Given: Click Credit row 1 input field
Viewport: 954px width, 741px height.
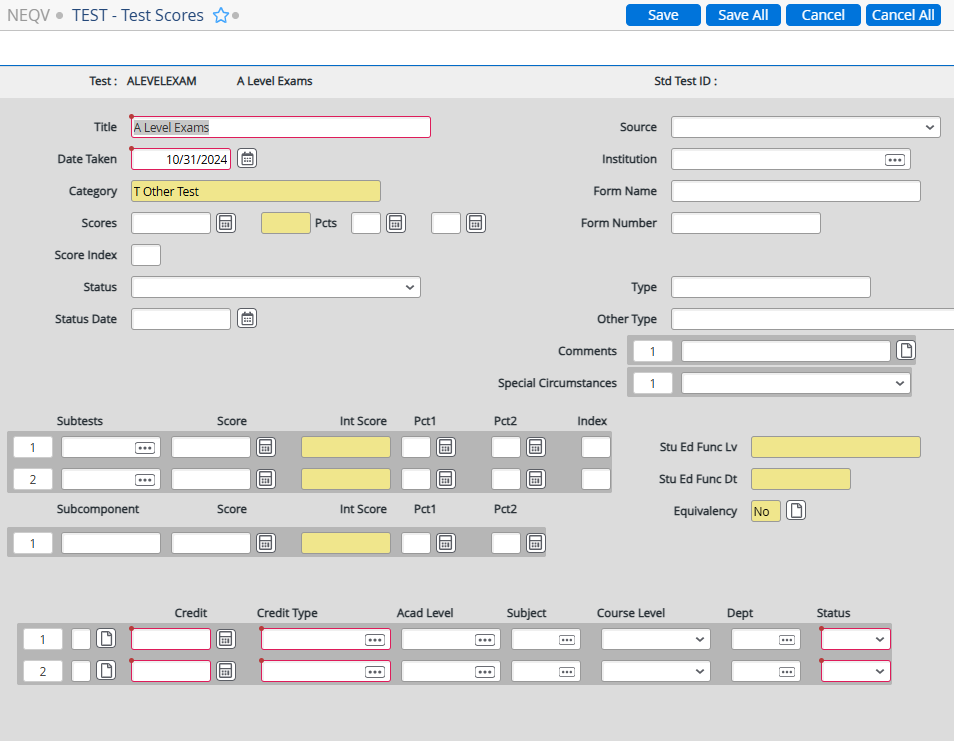Looking at the screenshot, I should click(x=171, y=639).
